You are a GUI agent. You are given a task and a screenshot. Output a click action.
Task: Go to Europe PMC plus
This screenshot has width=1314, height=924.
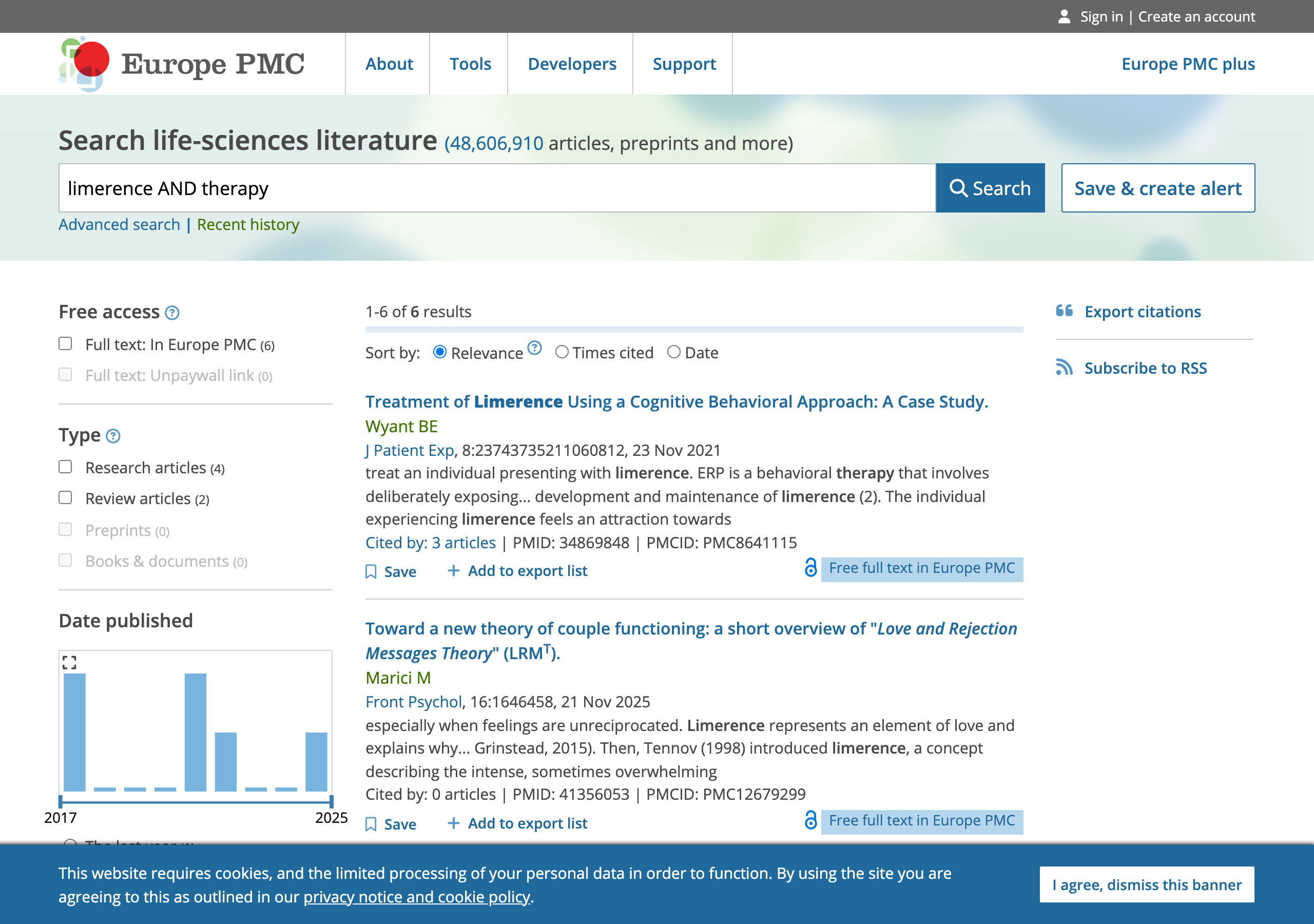[1188, 64]
